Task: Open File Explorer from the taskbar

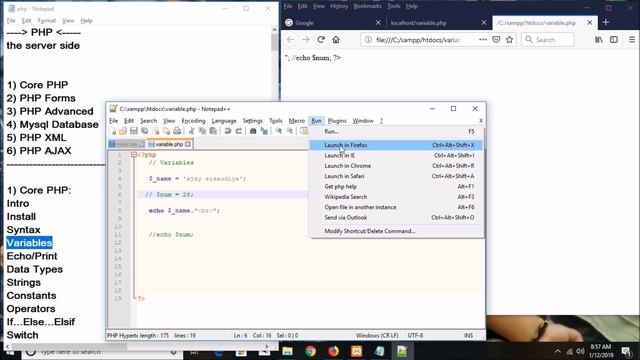Action: pyautogui.click(x=287, y=351)
